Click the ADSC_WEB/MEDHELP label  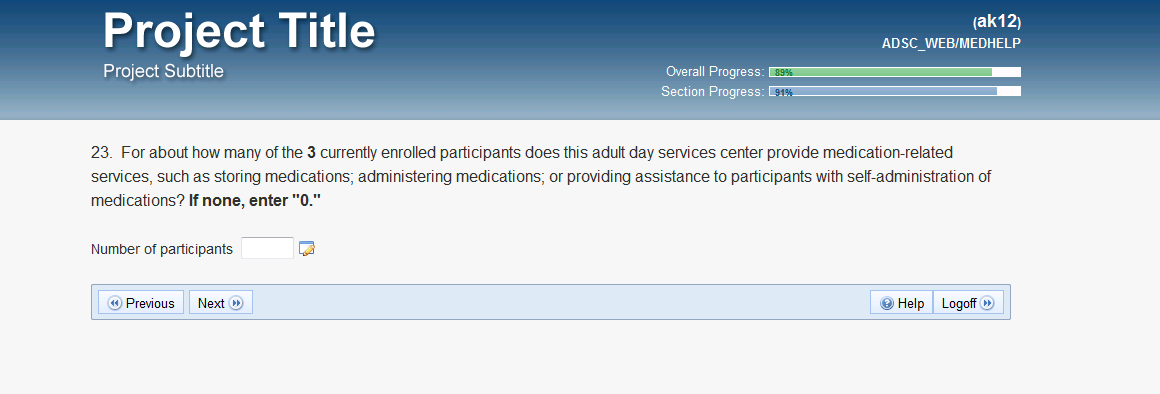951,44
